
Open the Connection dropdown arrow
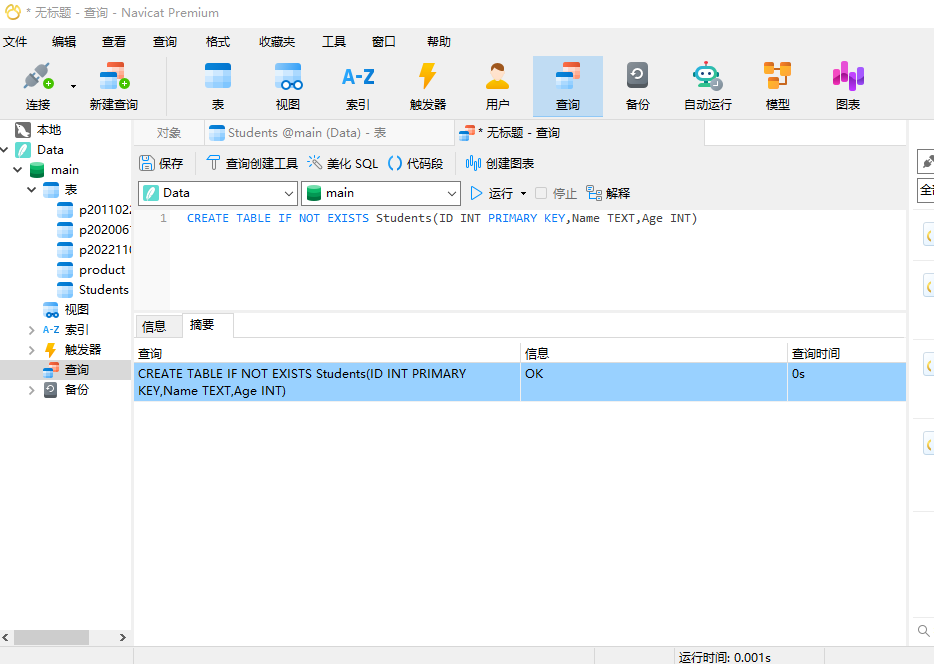click(73, 86)
